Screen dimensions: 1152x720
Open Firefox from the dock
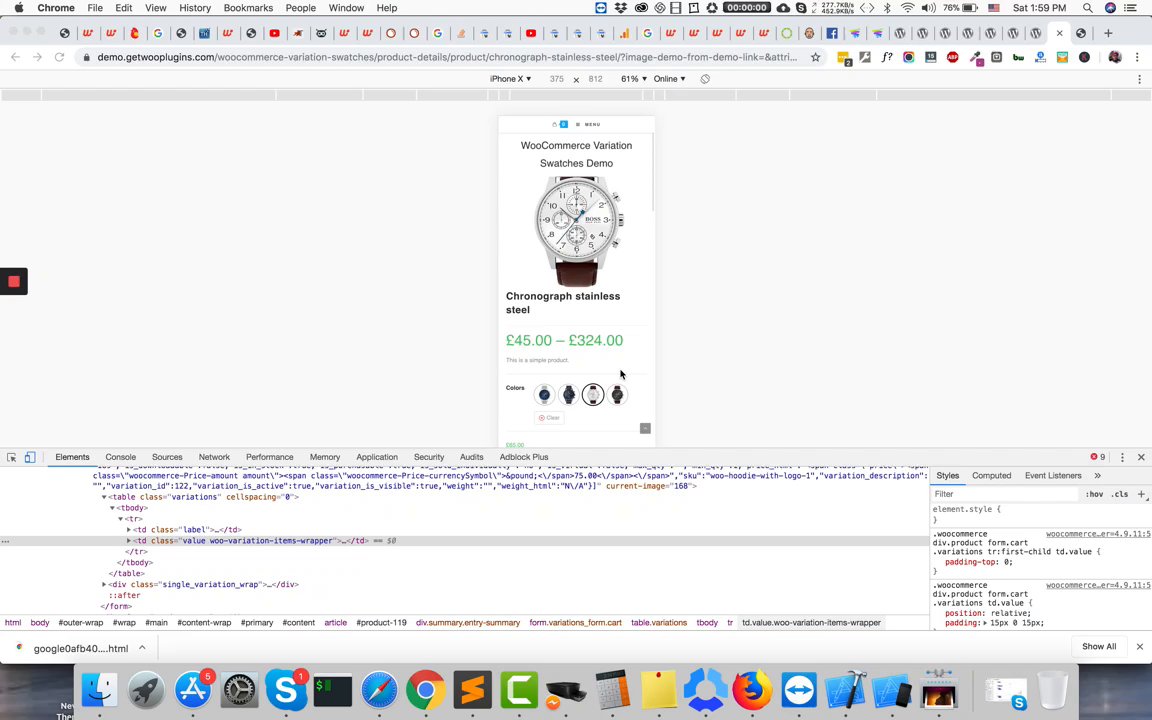[x=752, y=690]
